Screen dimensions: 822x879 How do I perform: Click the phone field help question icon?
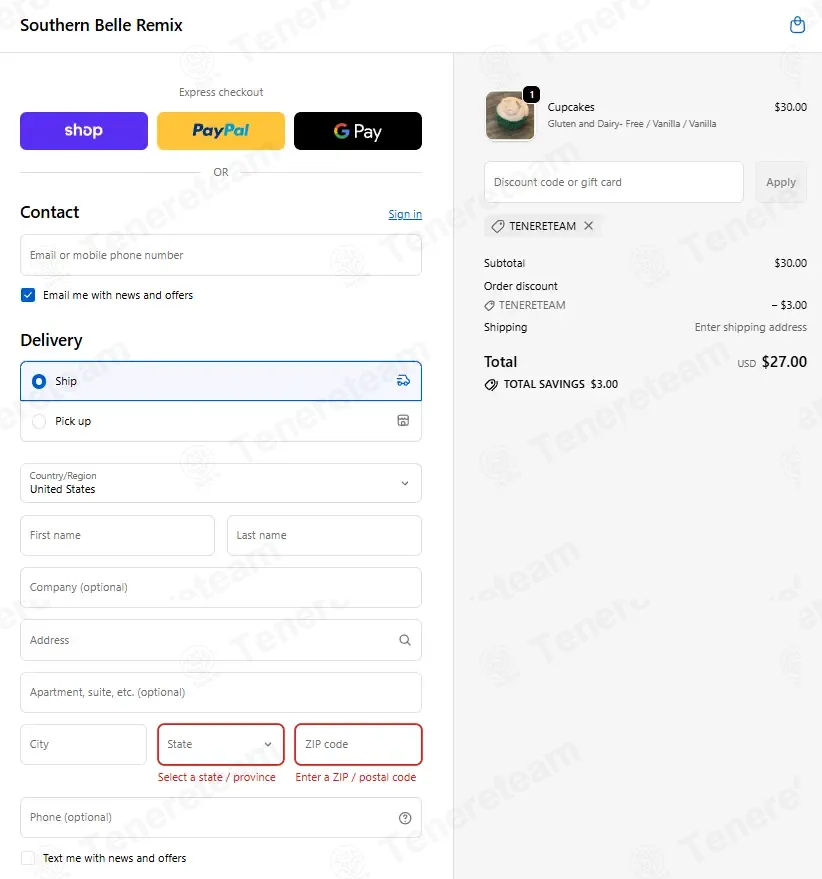pyautogui.click(x=404, y=818)
